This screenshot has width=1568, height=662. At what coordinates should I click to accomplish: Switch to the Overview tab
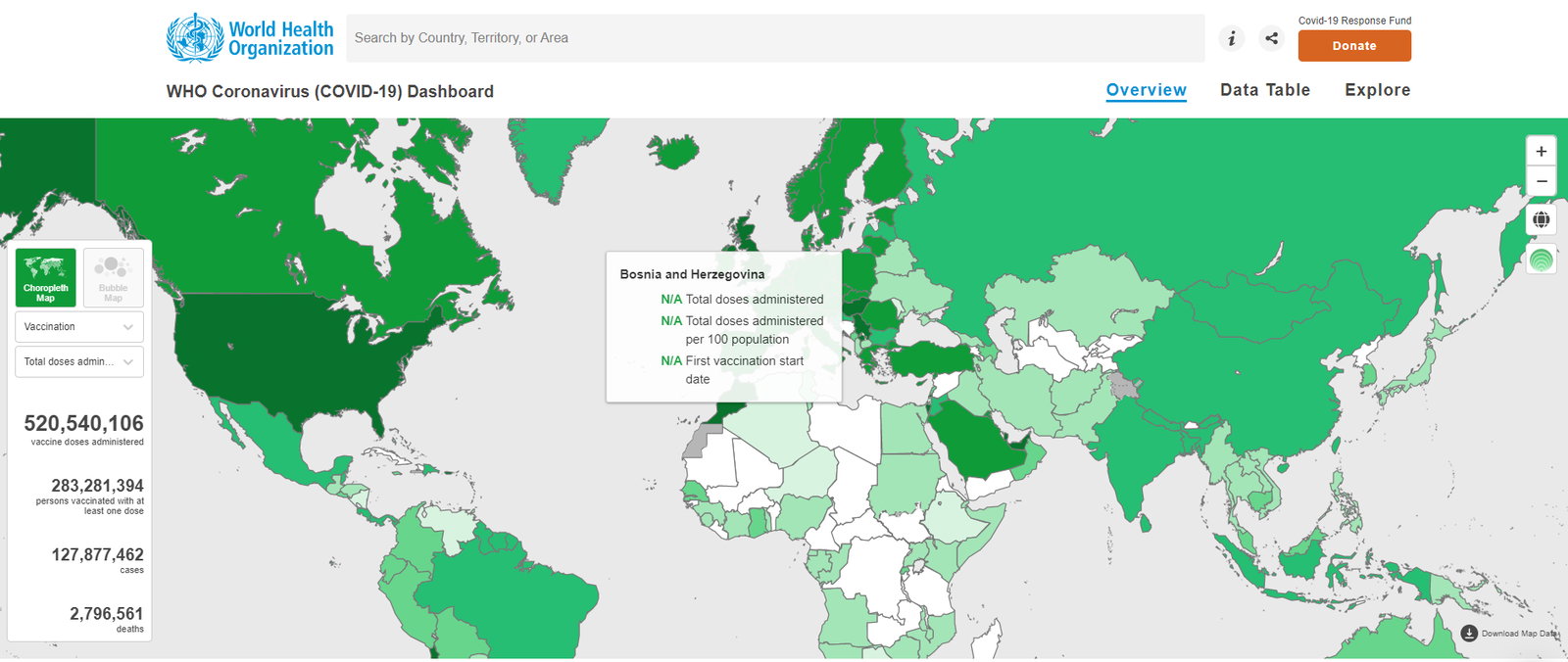click(x=1146, y=90)
